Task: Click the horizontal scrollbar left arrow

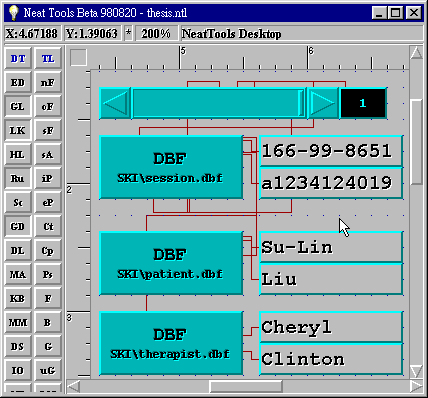Action: pyautogui.click(x=74, y=386)
